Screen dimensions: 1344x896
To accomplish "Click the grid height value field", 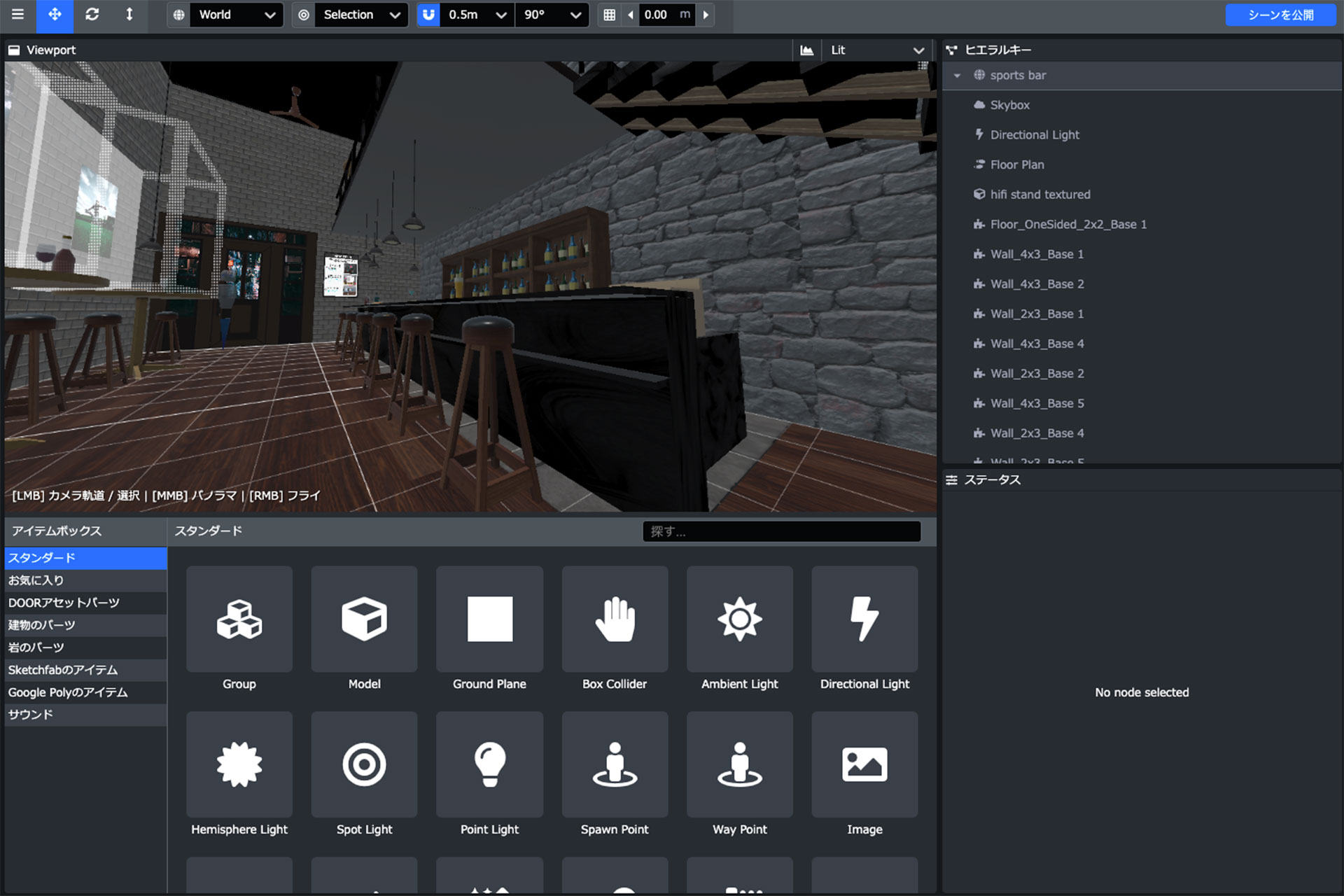I will 666,15.
